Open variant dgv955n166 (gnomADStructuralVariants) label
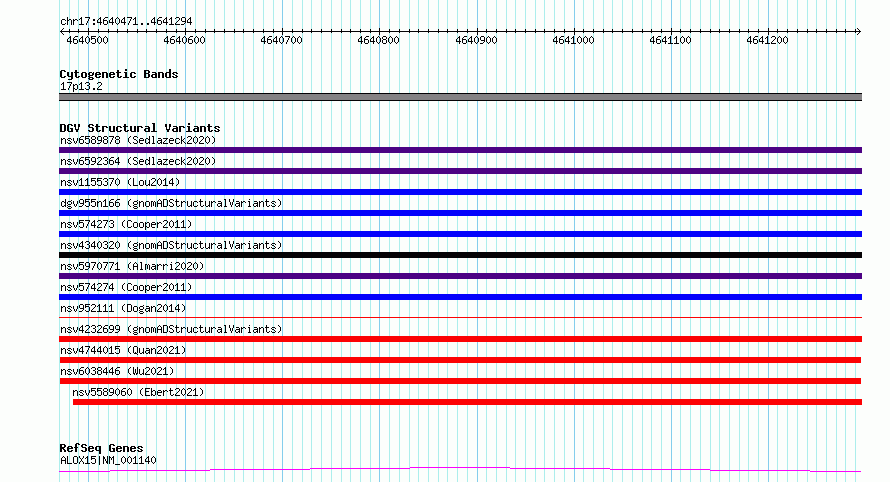This screenshot has width=890, height=482. 171,203
